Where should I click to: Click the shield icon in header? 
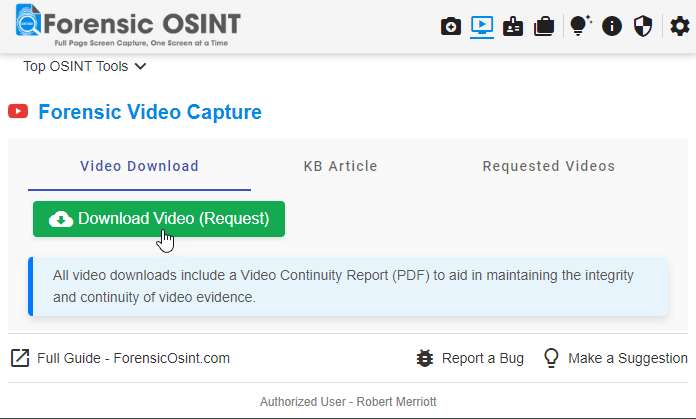pyautogui.click(x=643, y=26)
